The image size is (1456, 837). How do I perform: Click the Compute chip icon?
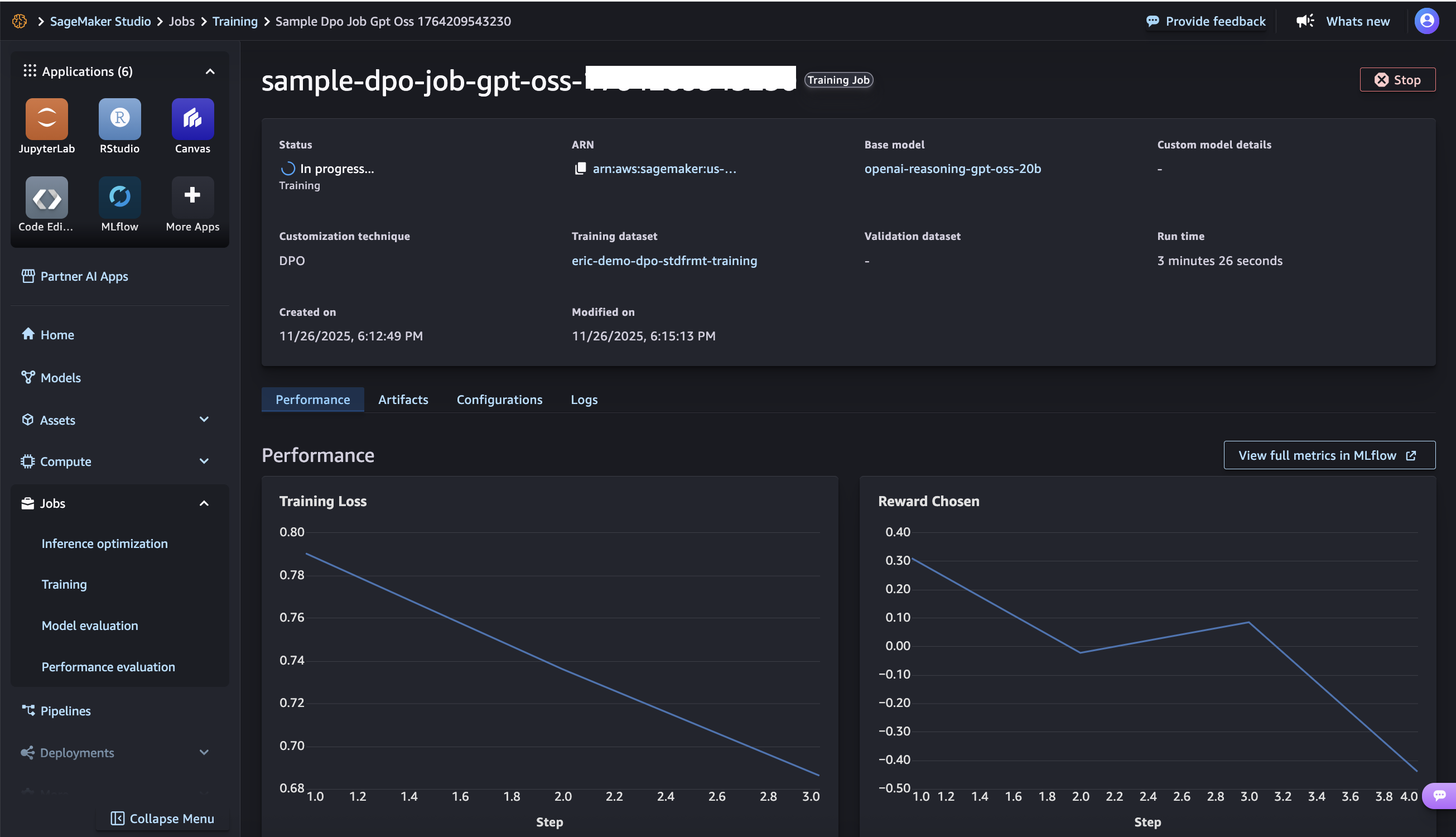(x=27, y=461)
